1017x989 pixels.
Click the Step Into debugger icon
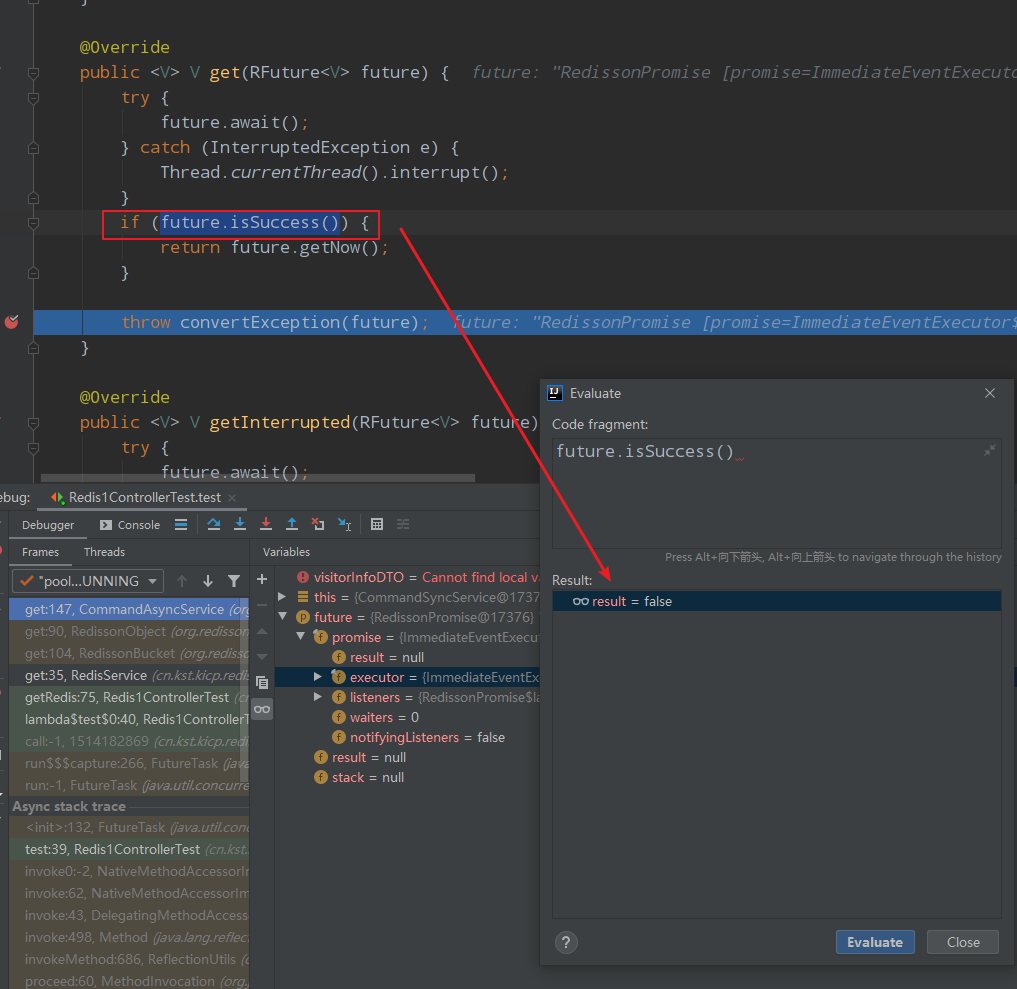point(241,524)
